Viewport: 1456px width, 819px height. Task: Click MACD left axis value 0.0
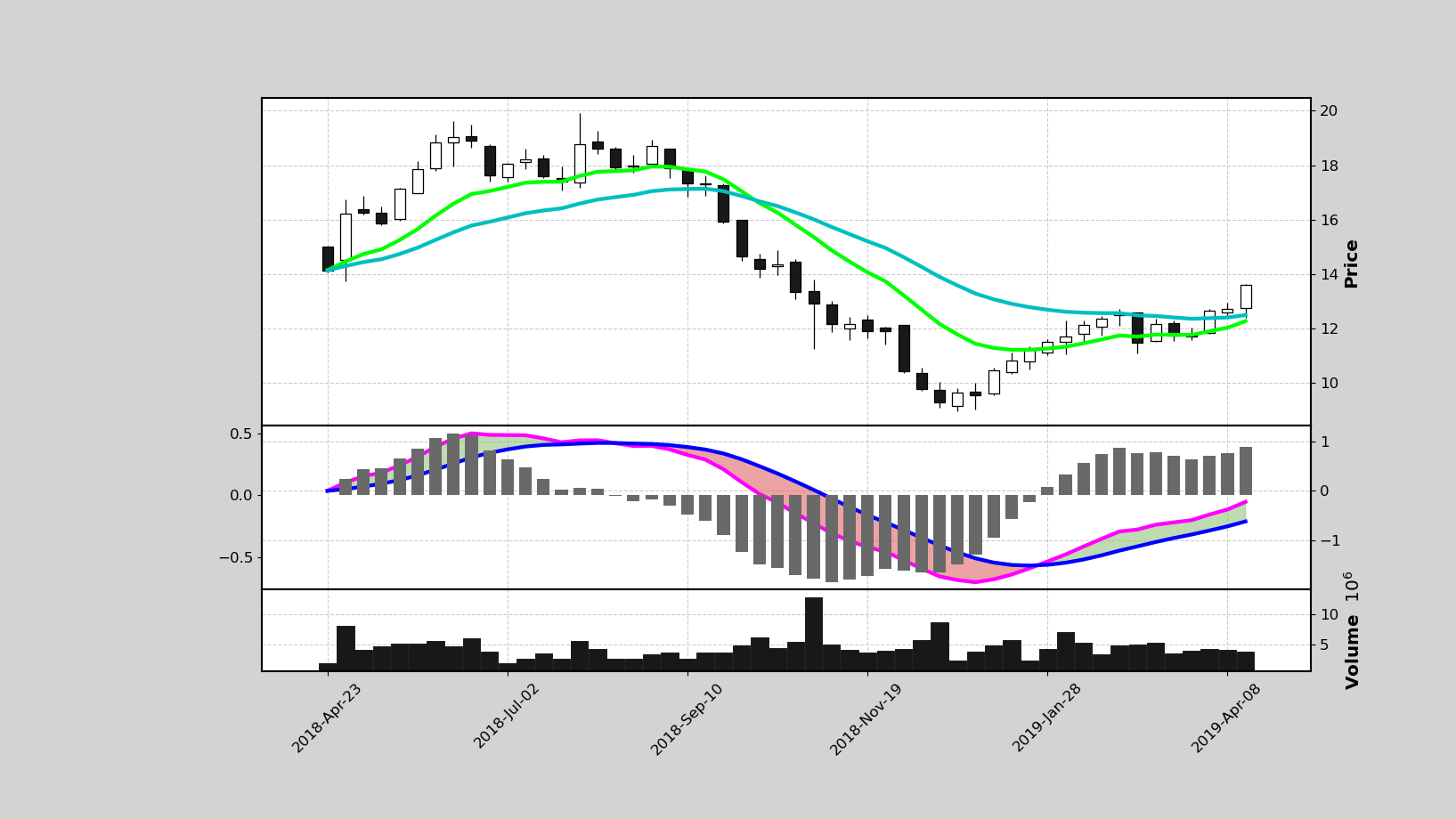tap(241, 495)
